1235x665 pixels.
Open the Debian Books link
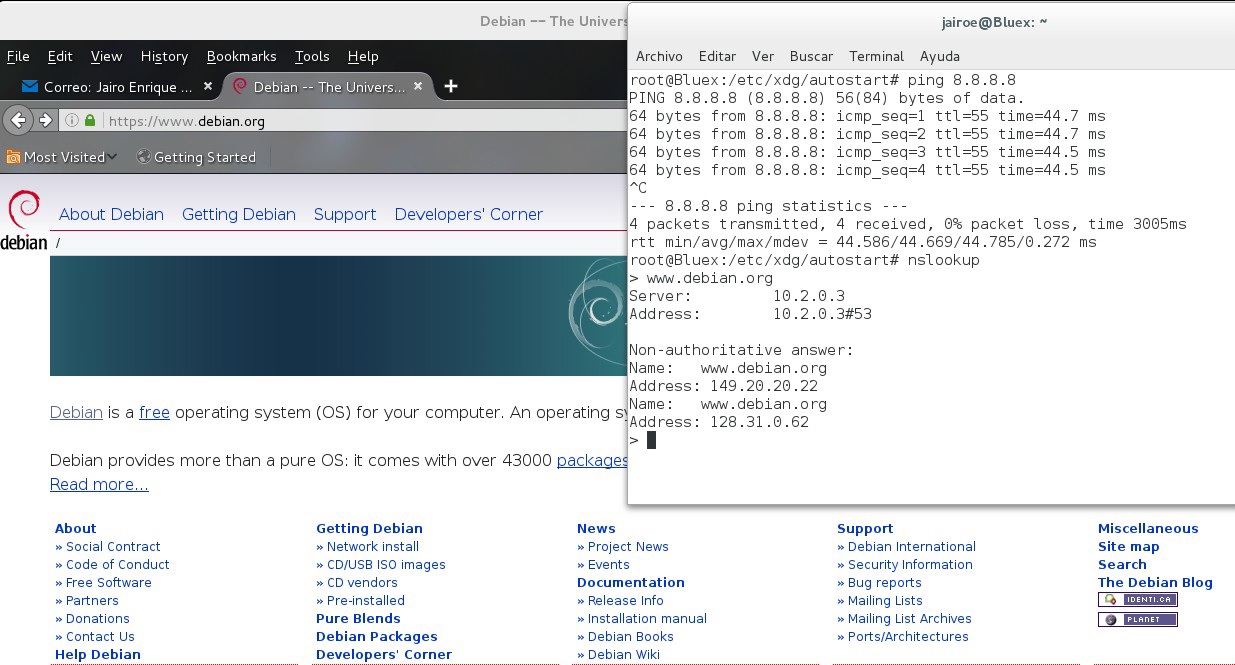coord(631,636)
